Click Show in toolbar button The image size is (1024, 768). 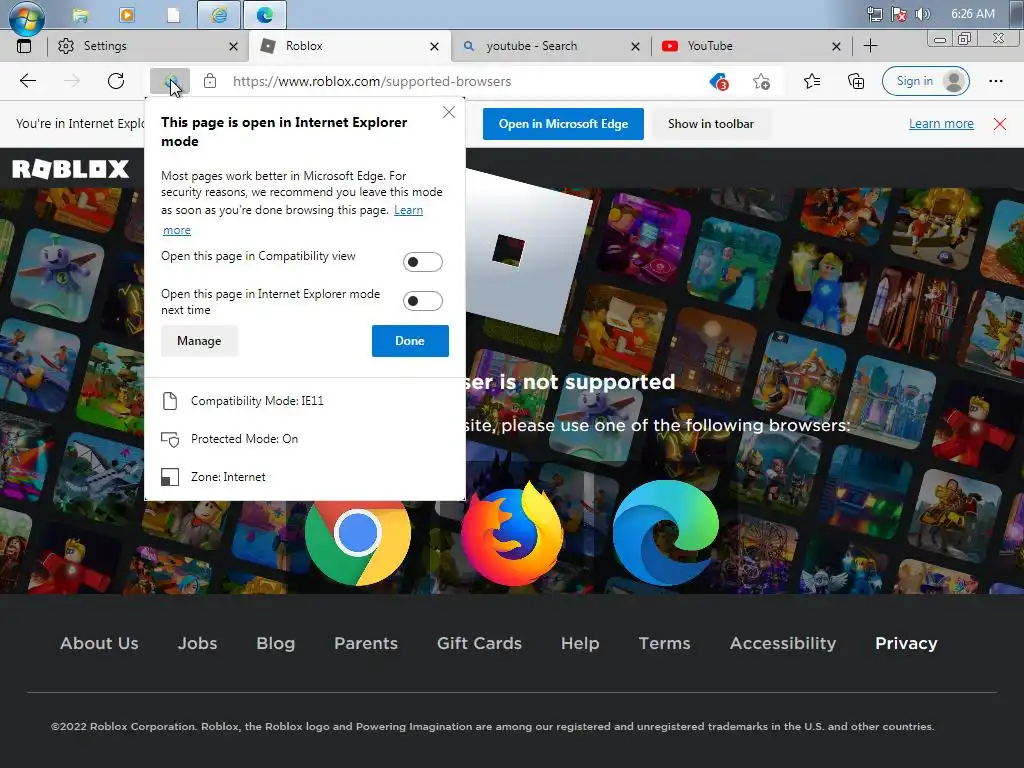[x=711, y=124]
